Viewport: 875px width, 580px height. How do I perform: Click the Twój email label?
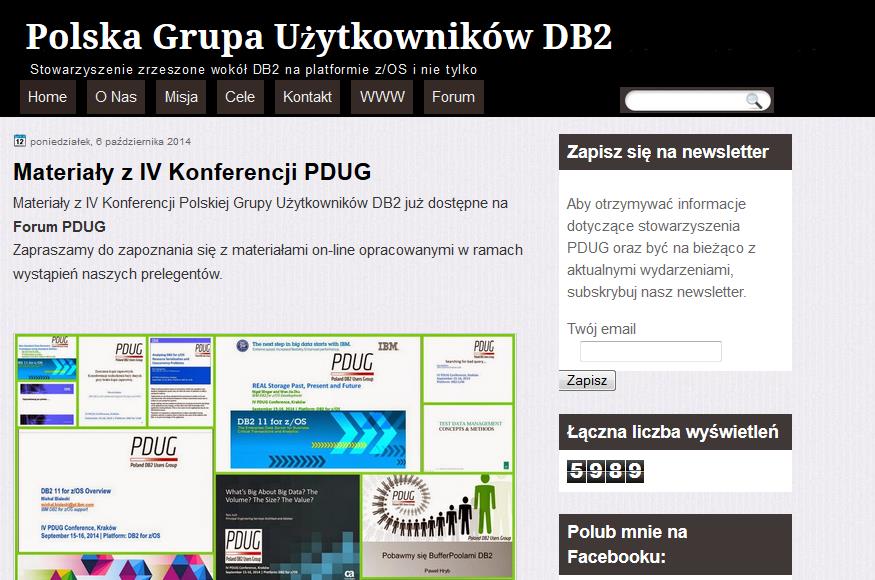(602, 329)
